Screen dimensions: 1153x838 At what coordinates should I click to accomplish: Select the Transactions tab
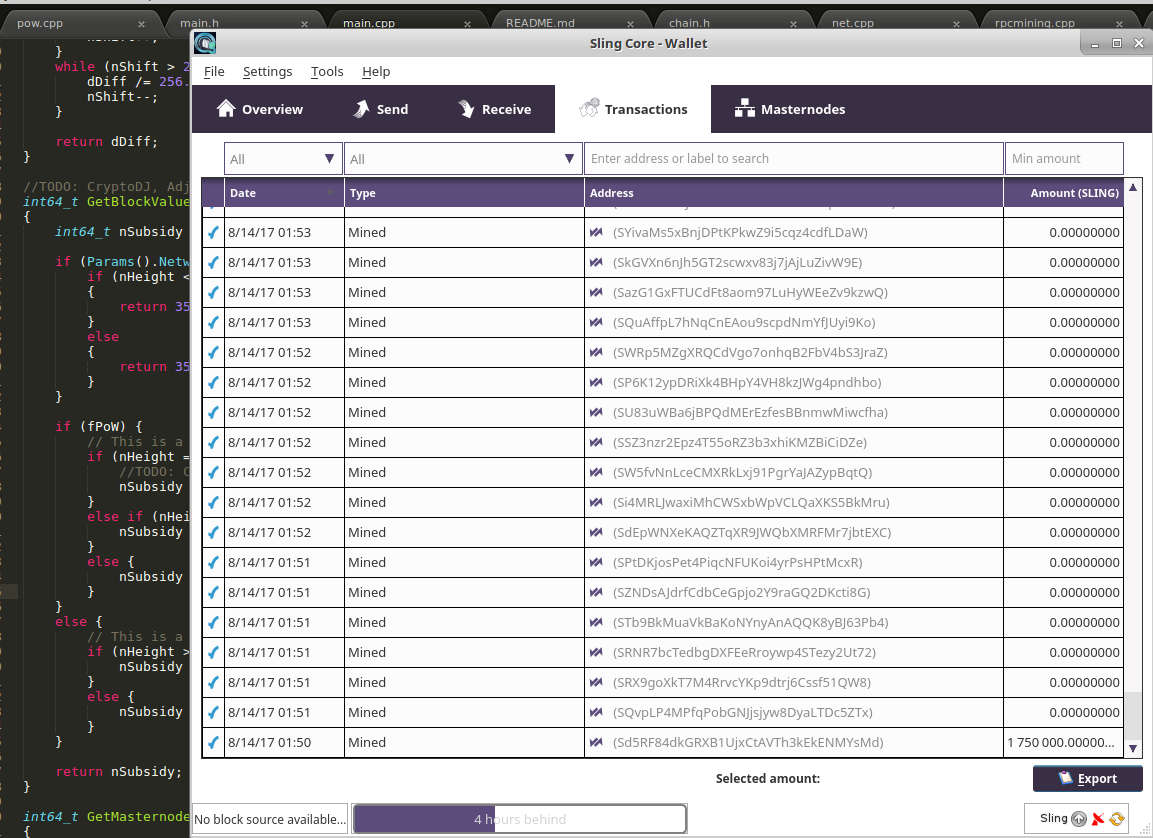[633, 109]
